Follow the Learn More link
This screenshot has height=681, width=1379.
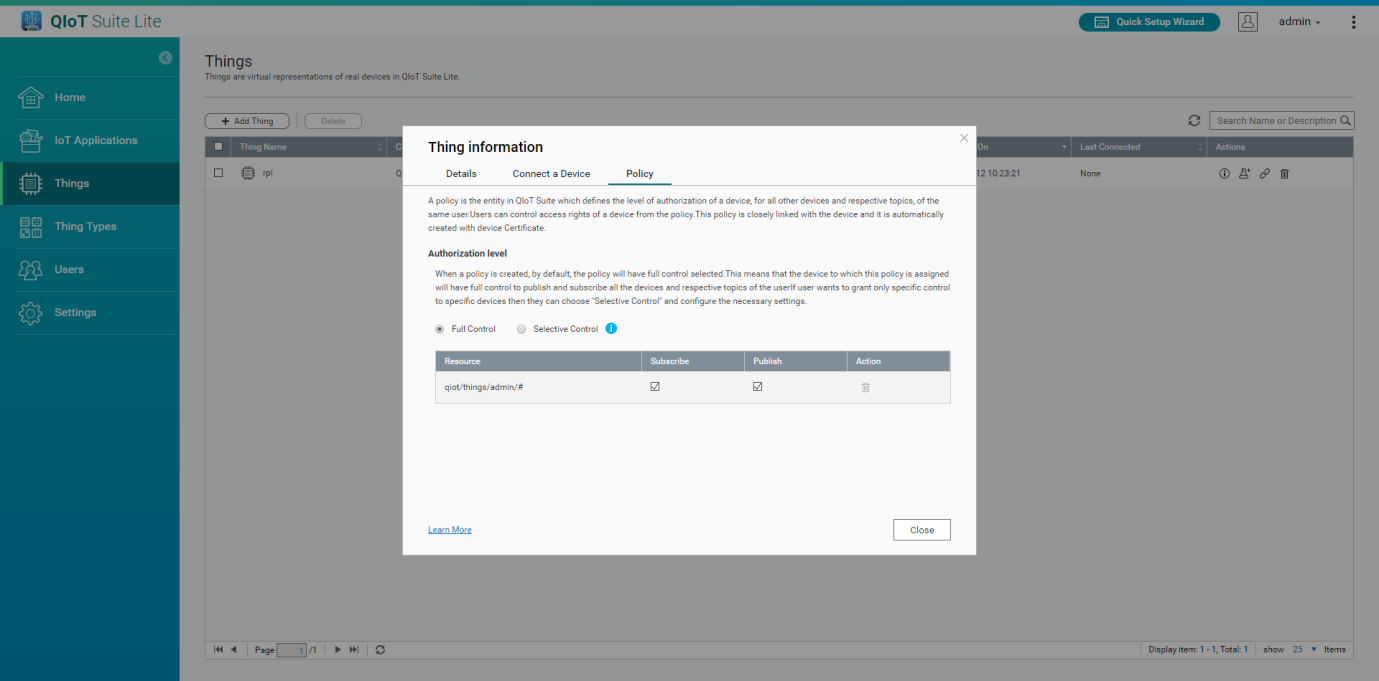(x=449, y=530)
